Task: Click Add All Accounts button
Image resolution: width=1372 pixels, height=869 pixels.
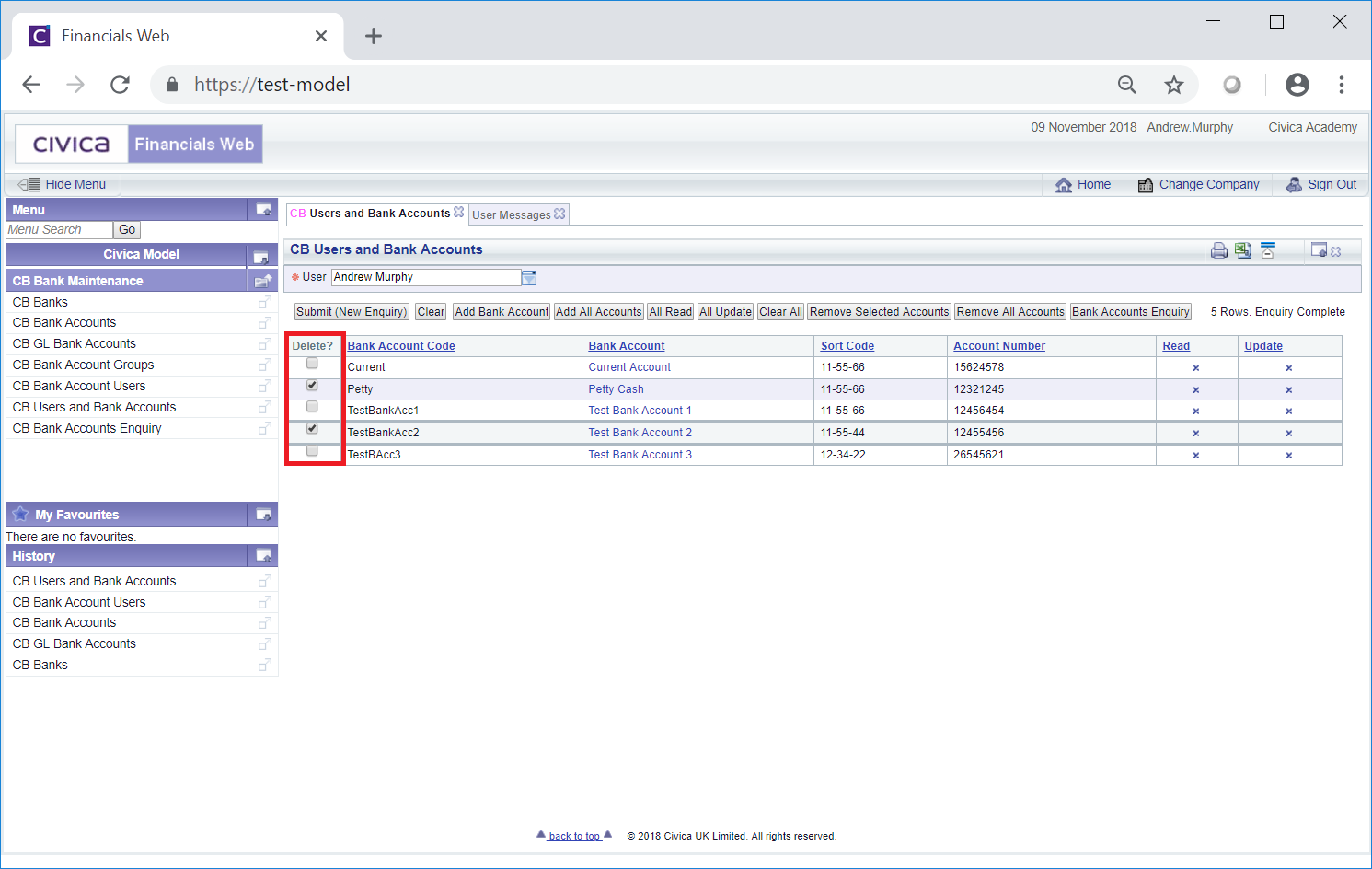Action: (599, 312)
